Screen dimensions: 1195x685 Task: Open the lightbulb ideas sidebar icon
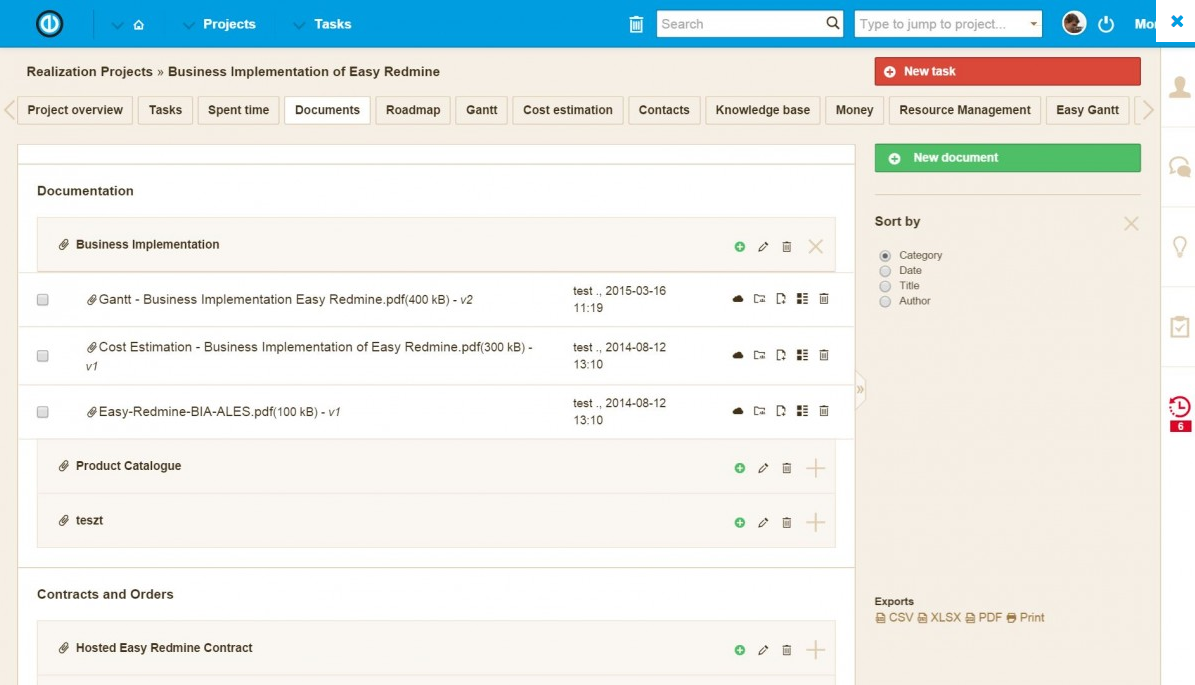tap(1180, 246)
